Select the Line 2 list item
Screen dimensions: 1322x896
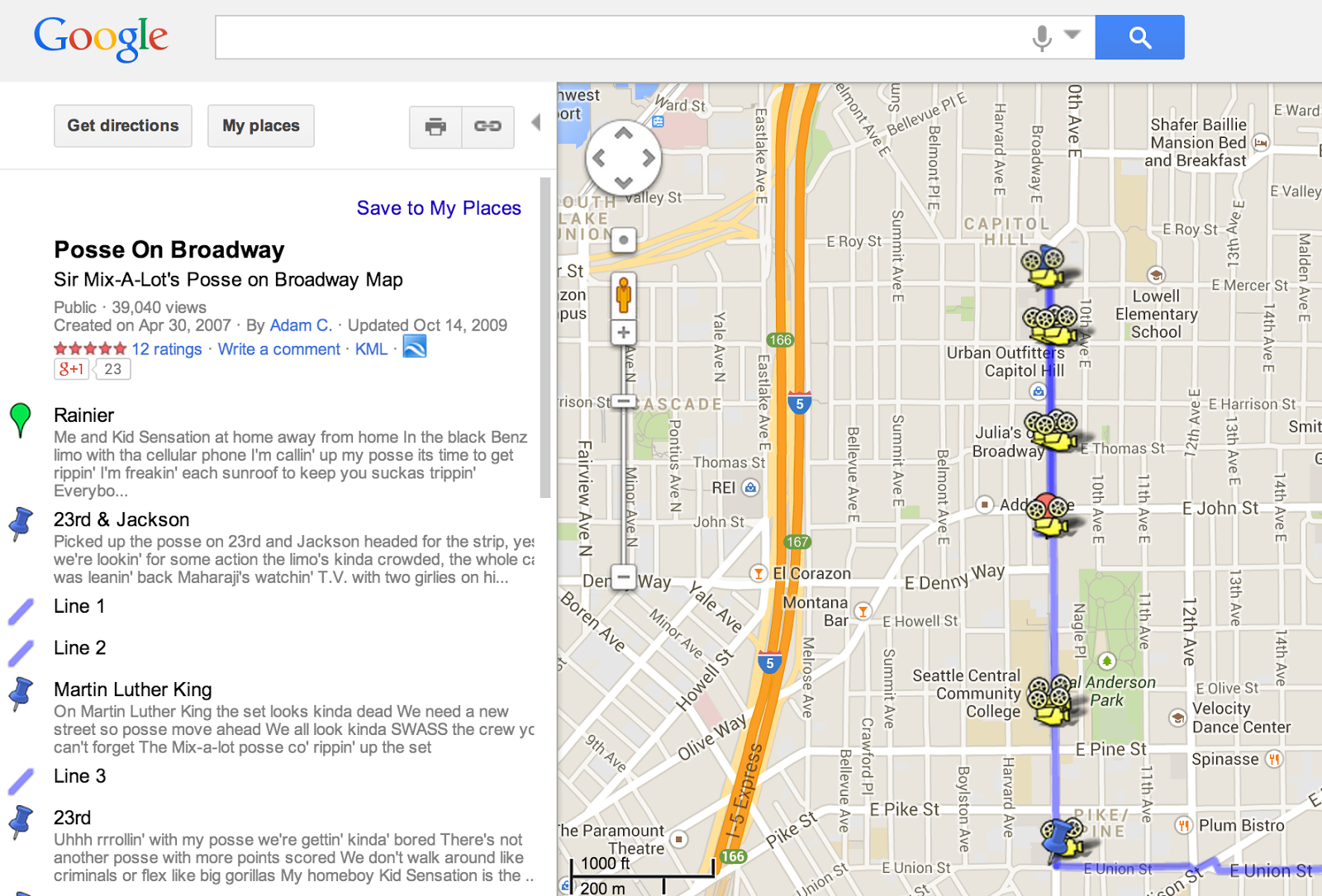(80, 647)
